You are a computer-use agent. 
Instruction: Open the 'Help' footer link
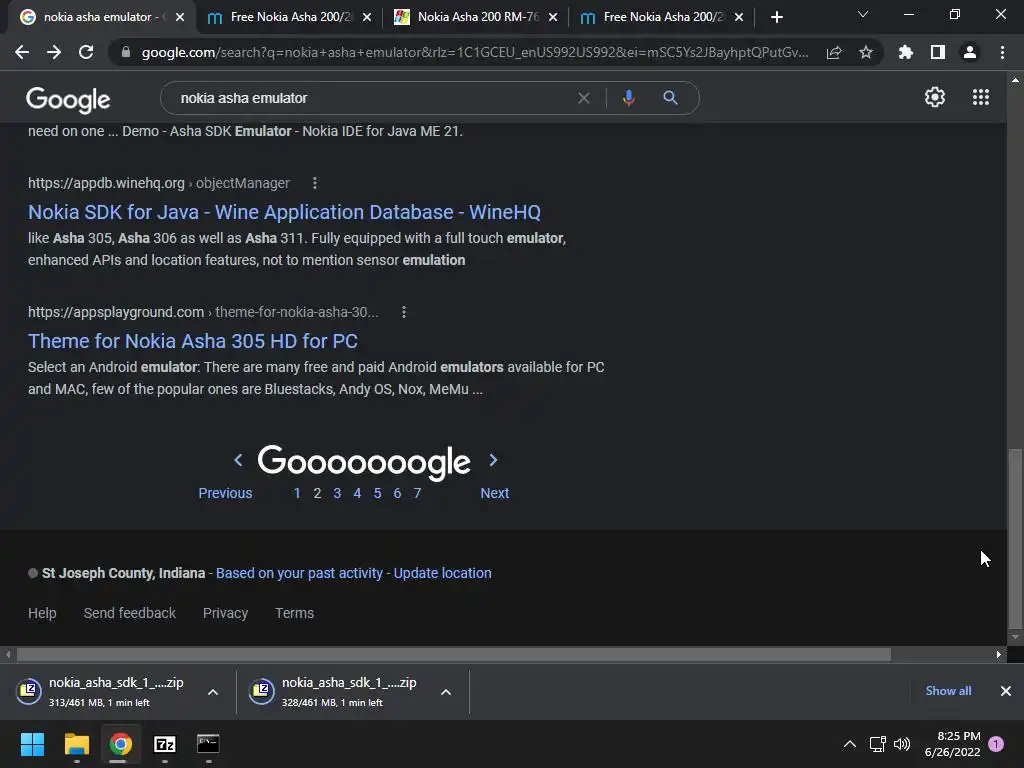click(x=42, y=613)
